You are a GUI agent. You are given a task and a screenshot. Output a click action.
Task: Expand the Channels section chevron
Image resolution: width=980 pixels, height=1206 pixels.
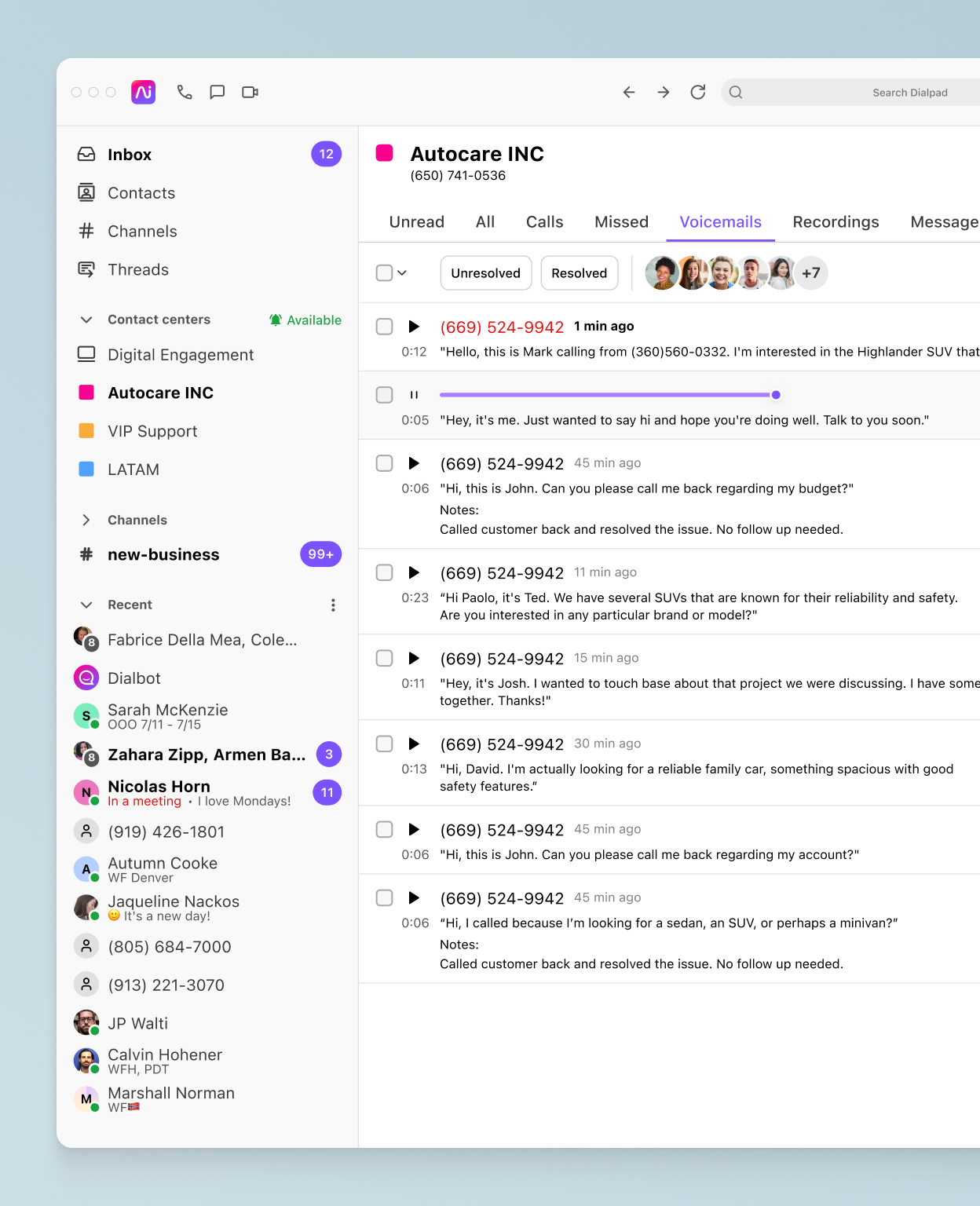[x=86, y=520]
